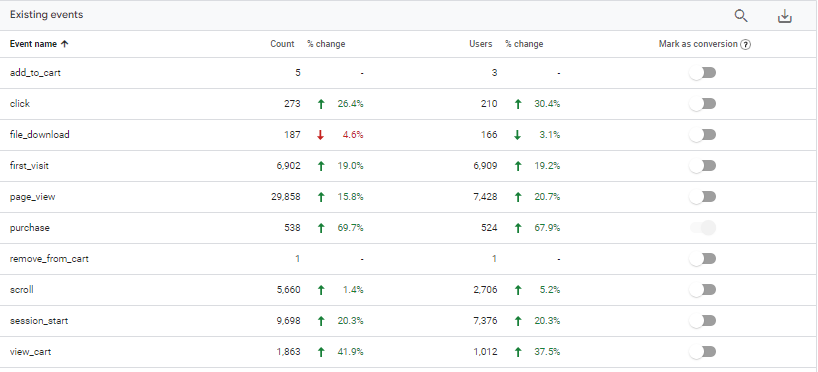Image resolution: width=818 pixels, height=372 pixels.
Task: Toggle Mark as conversion for click event
Action: [702, 104]
